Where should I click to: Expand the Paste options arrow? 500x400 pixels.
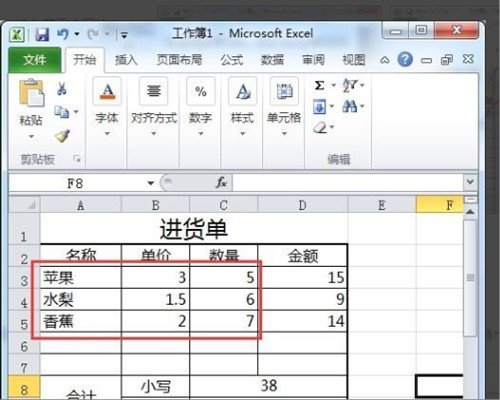tap(31, 136)
